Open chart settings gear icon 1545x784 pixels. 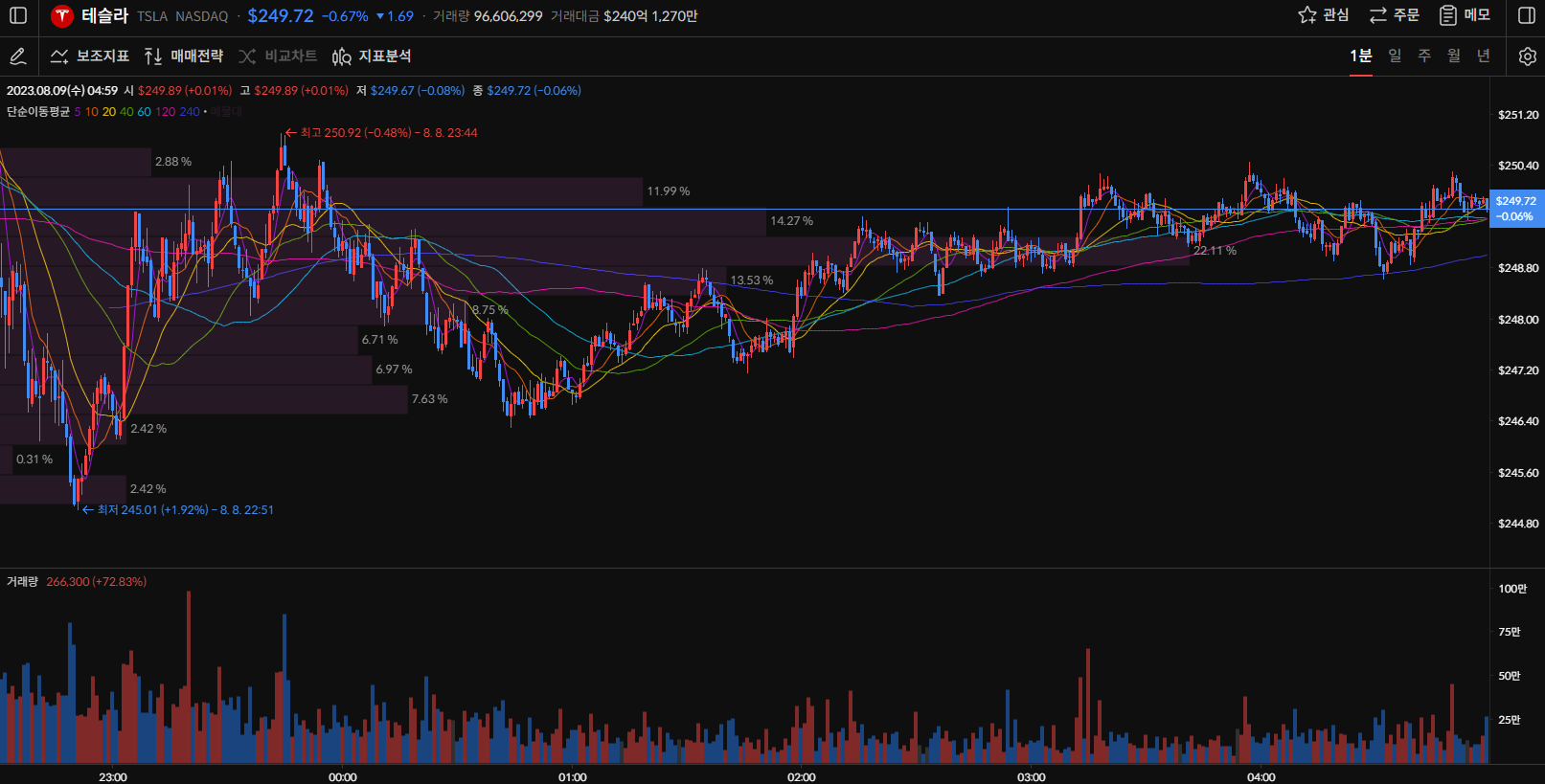click(1527, 56)
